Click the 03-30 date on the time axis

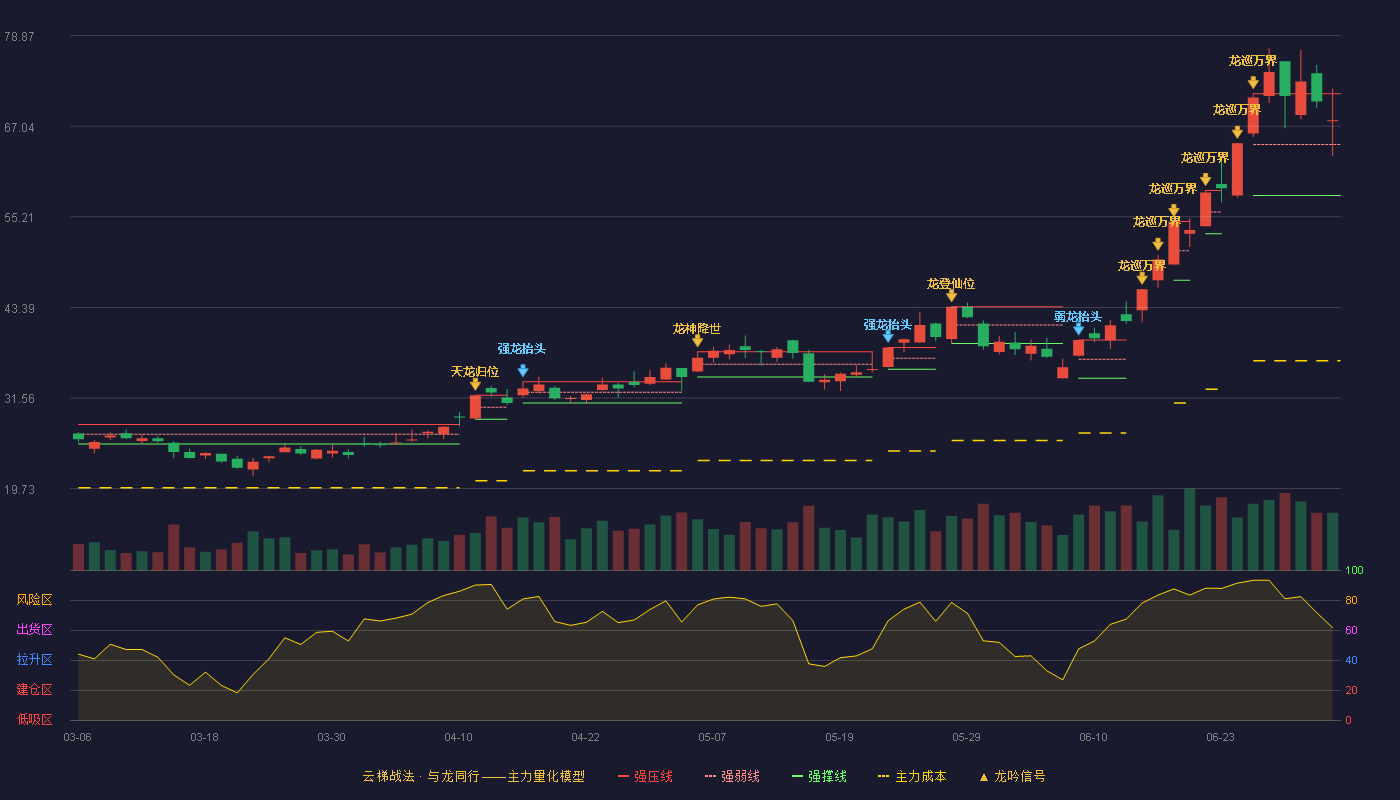pyautogui.click(x=331, y=737)
